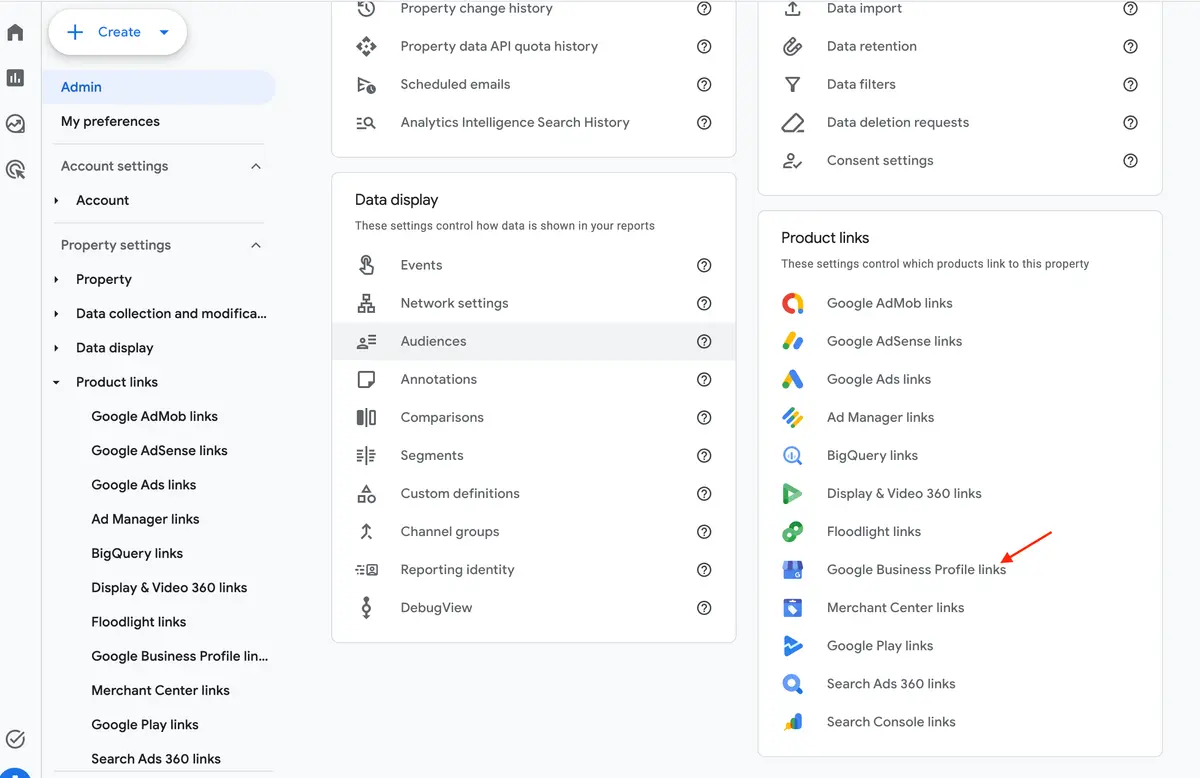Open the Reports bar chart icon
Screen dimensions: 1200x778
[15, 78]
